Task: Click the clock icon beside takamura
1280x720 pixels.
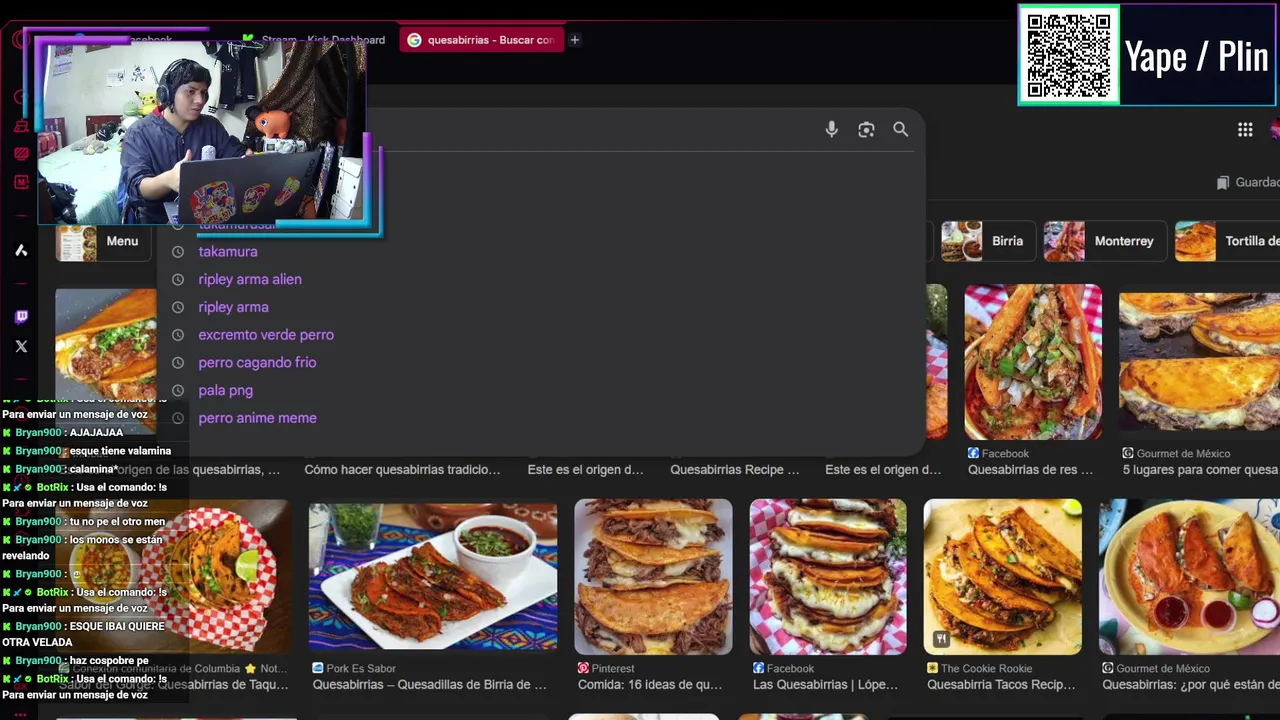Action: click(x=178, y=252)
